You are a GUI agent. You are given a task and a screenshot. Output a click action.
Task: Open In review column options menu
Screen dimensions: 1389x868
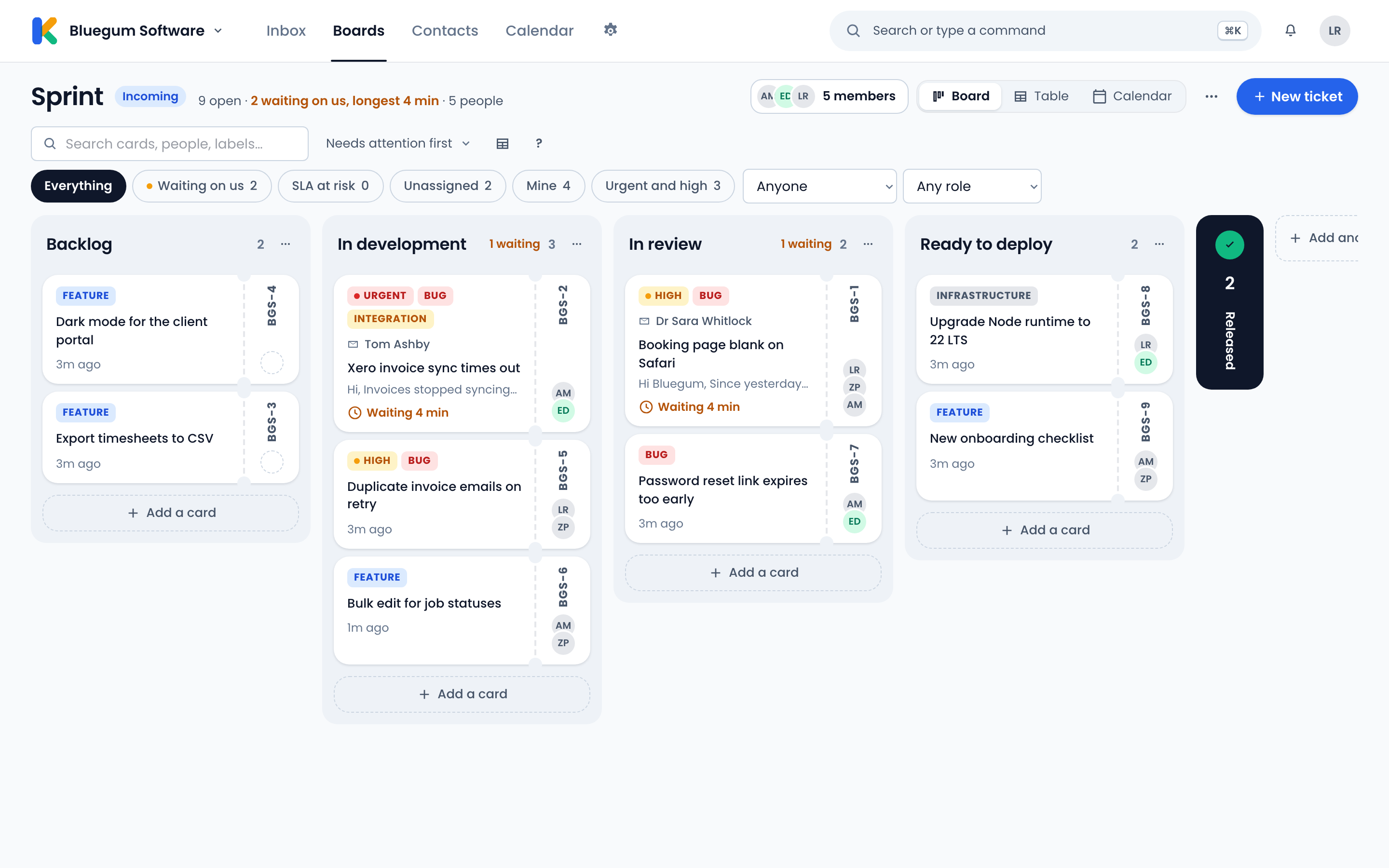(868, 244)
